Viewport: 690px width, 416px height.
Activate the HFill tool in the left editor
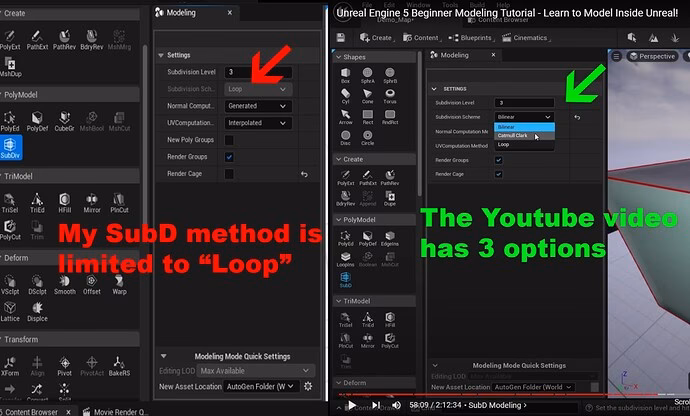point(64,202)
